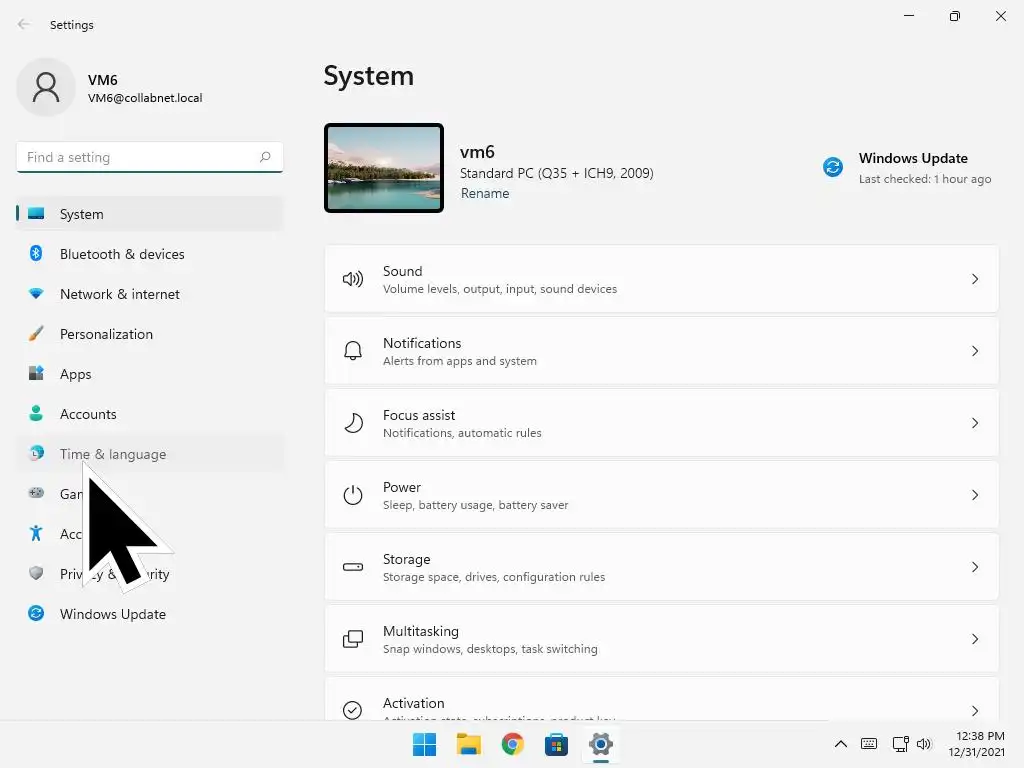The height and width of the screenshot is (768, 1024).
Task: Click the Storage drive icon
Action: (353, 567)
